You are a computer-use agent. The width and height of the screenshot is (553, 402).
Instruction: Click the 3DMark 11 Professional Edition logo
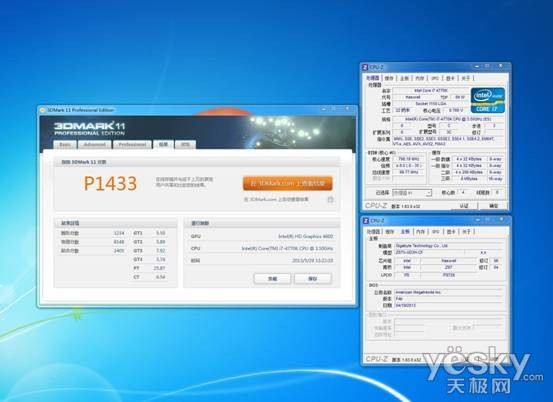point(89,129)
